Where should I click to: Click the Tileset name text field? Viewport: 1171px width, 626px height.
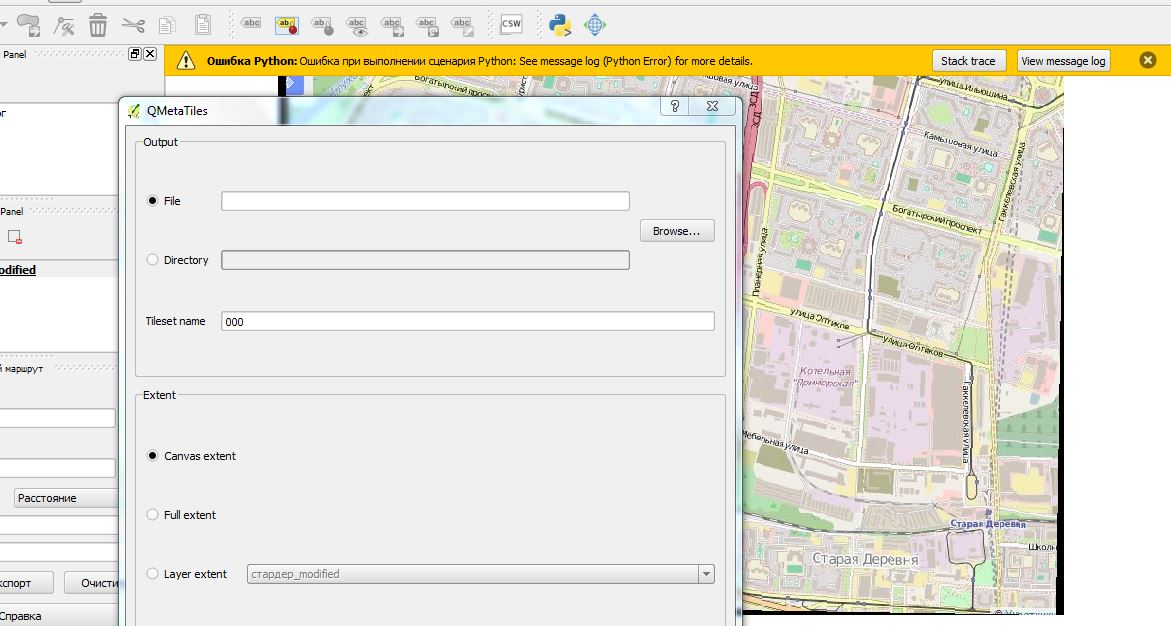point(468,321)
